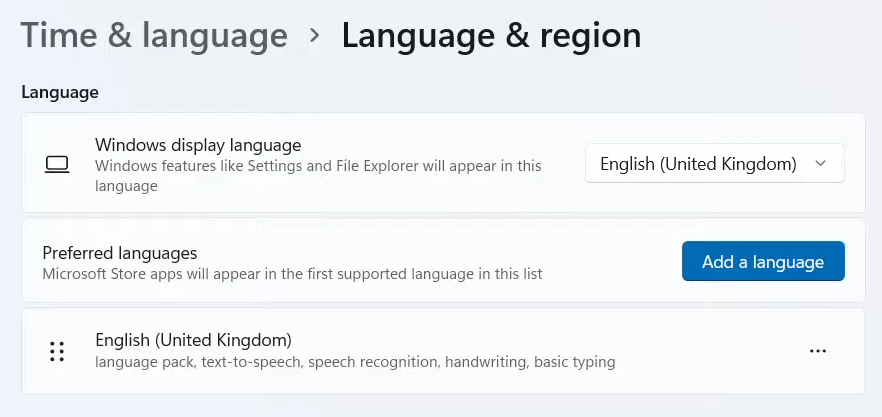Click the breadcrumb chevron separator arrow
The width and height of the screenshot is (882, 417).
pyautogui.click(x=315, y=36)
